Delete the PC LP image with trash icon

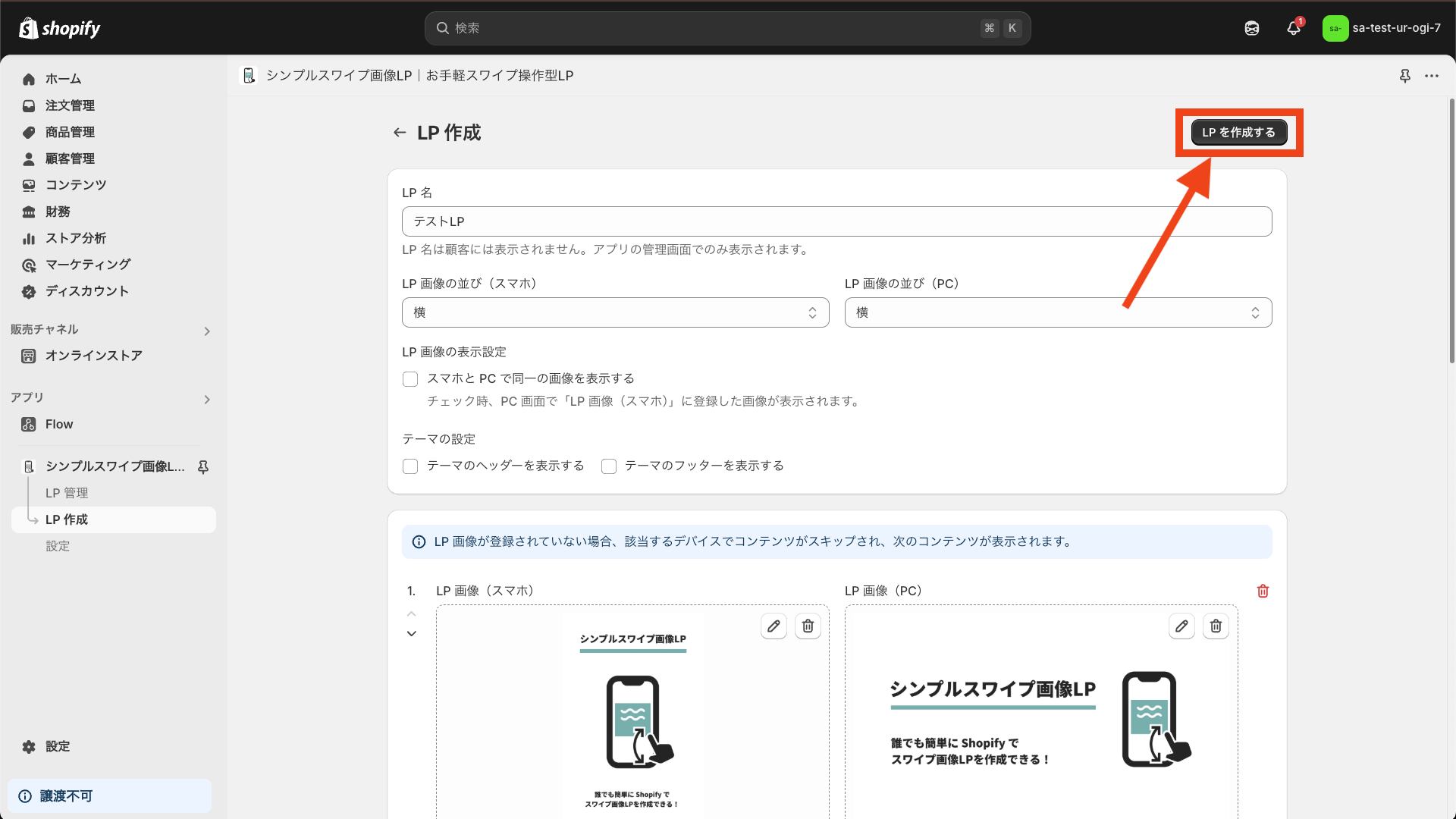point(1216,626)
